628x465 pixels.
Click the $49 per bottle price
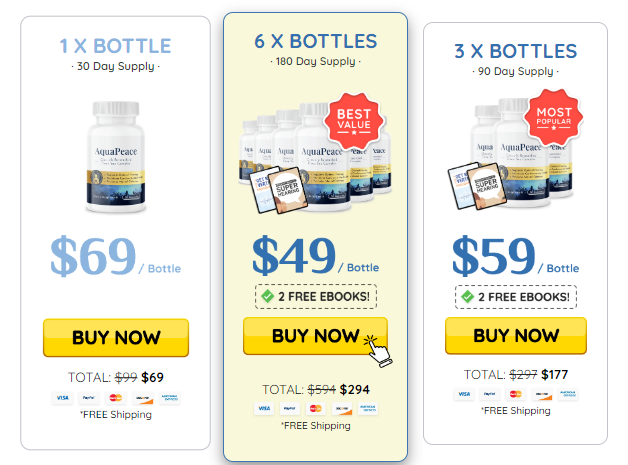316,255
